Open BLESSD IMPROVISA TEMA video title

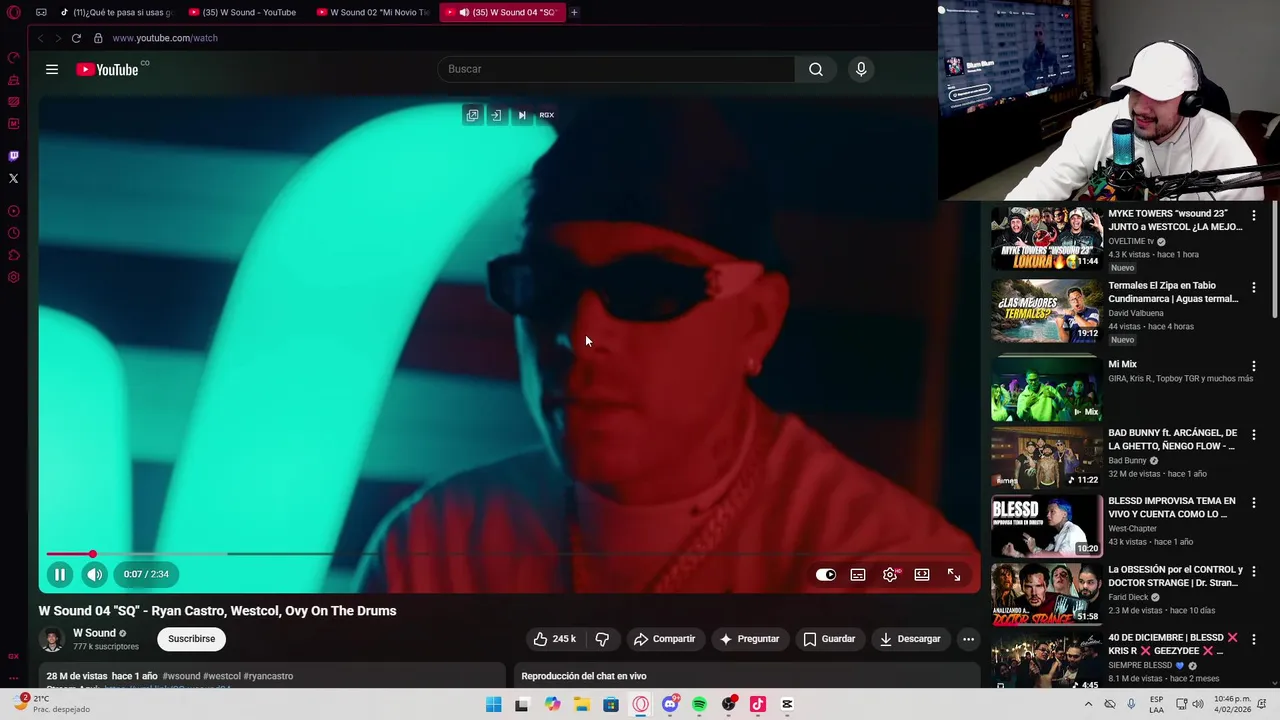coord(1172,508)
